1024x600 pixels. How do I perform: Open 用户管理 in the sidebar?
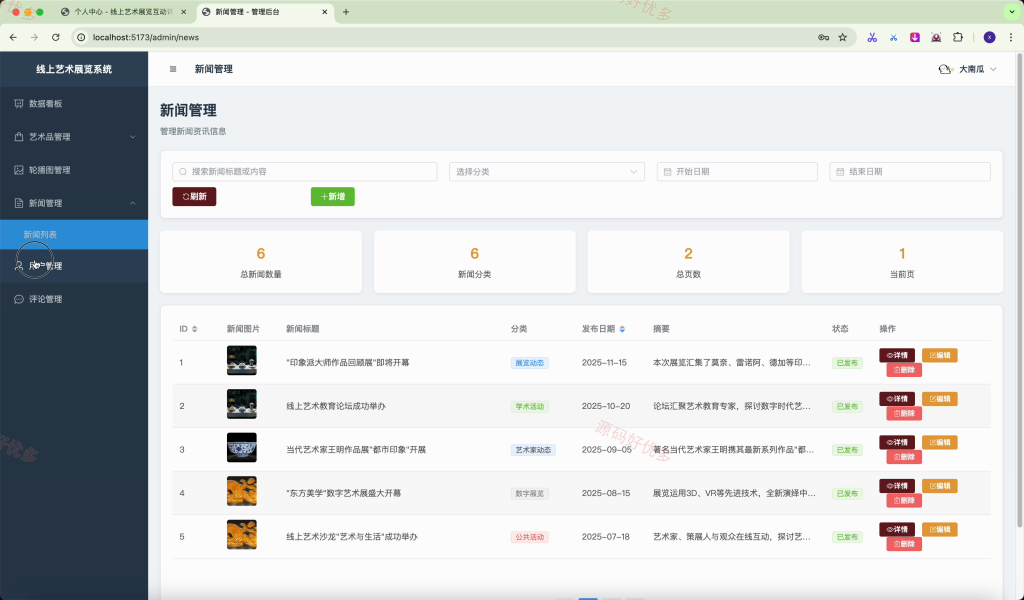click(74, 266)
